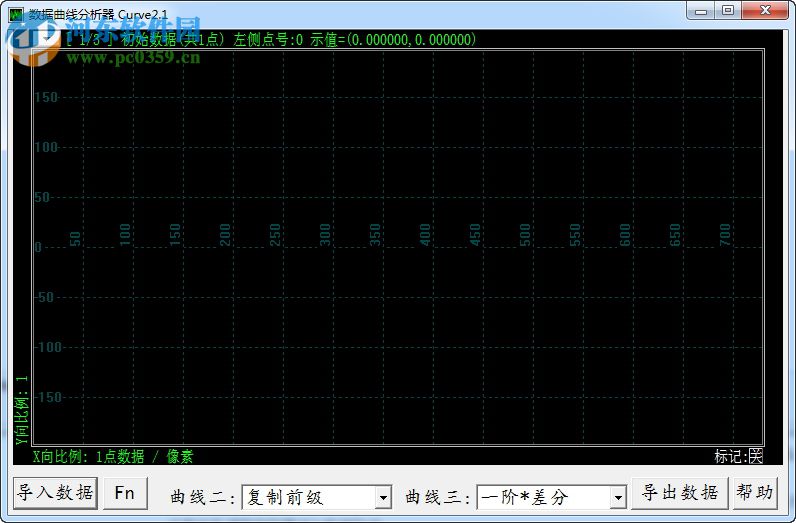Click the Y-axis label -100

coord(48,347)
